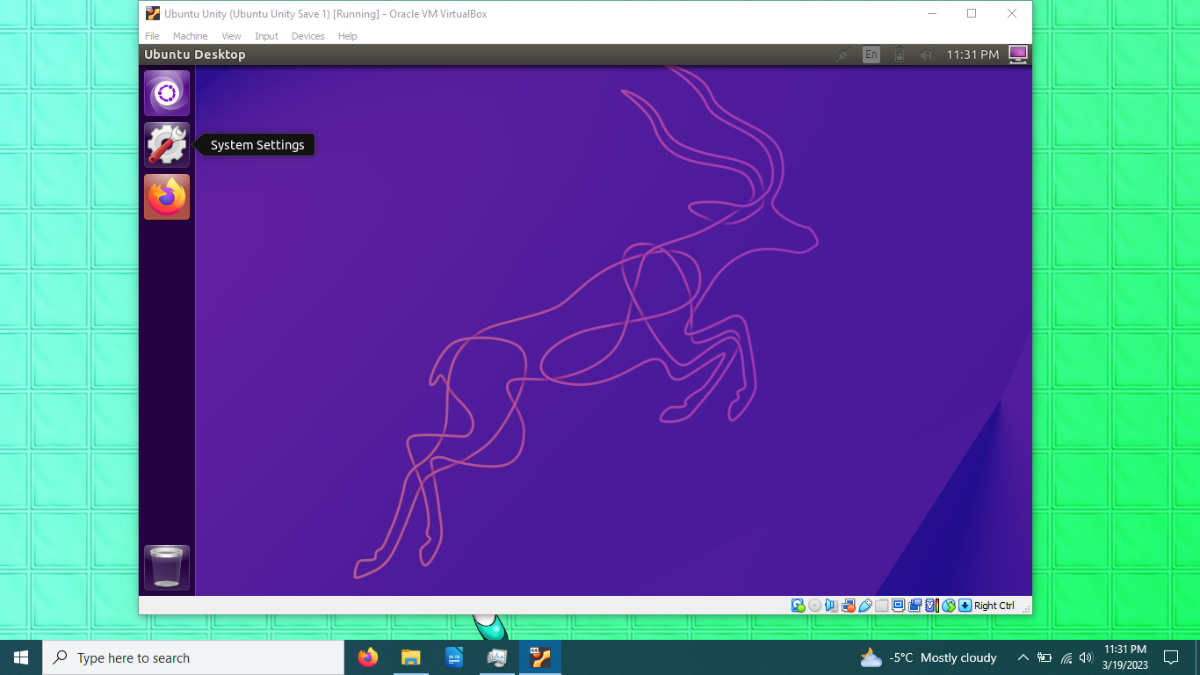The width and height of the screenshot is (1200, 675).
Task: Click the audio status icon in VirtualBox
Action: point(830,605)
